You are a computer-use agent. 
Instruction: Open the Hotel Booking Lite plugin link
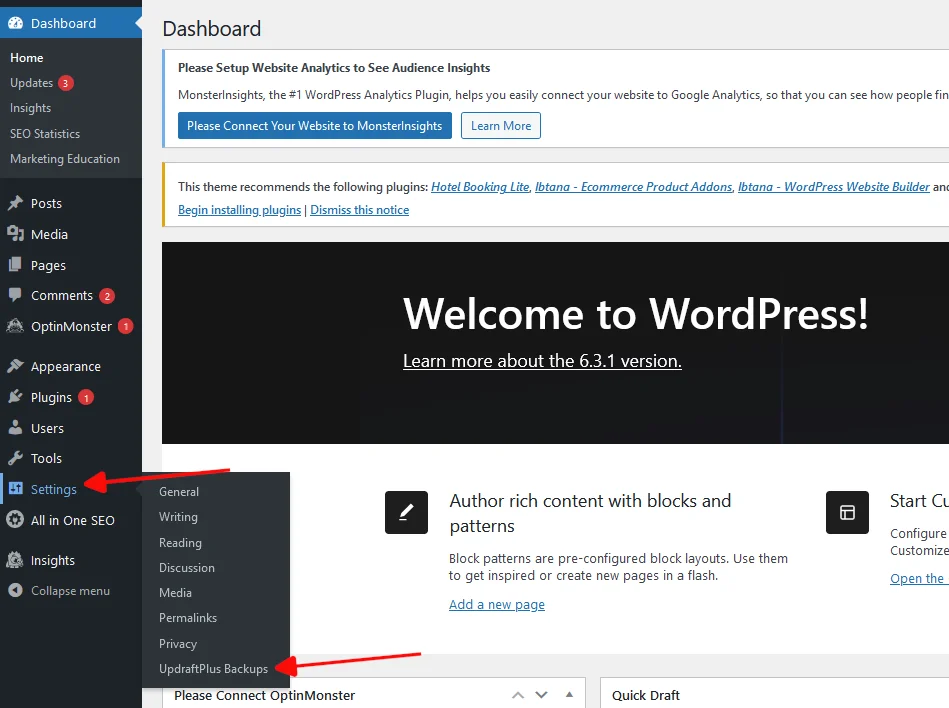coord(480,187)
